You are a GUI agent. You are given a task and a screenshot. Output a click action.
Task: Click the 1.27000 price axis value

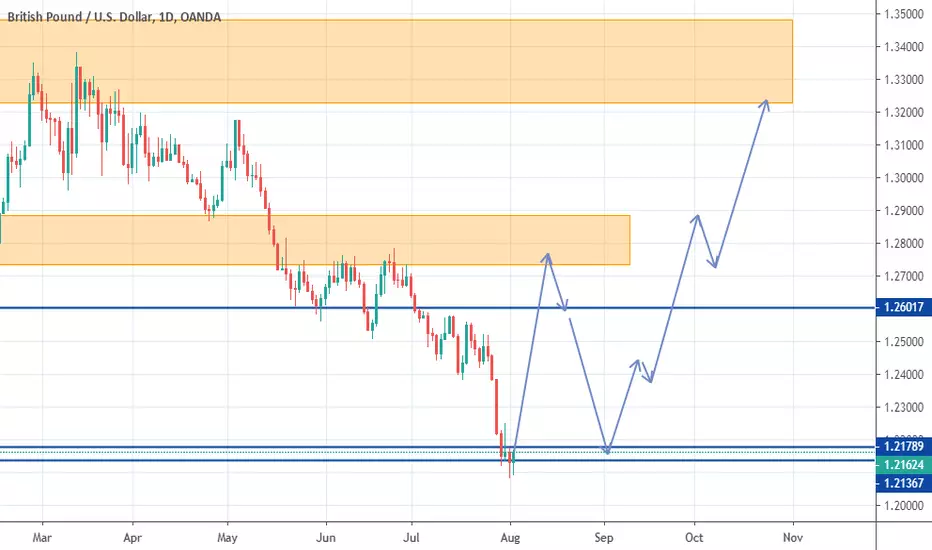point(904,276)
